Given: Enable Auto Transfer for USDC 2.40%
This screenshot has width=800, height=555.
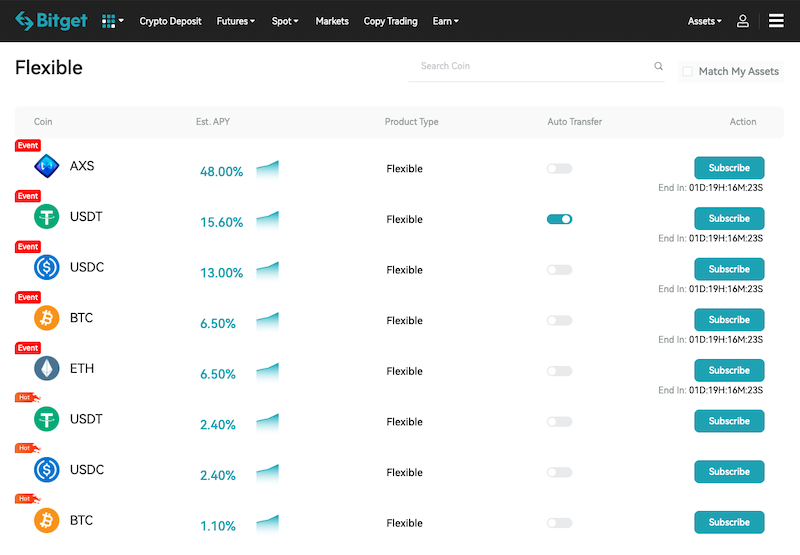Looking at the screenshot, I should (559, 472).
